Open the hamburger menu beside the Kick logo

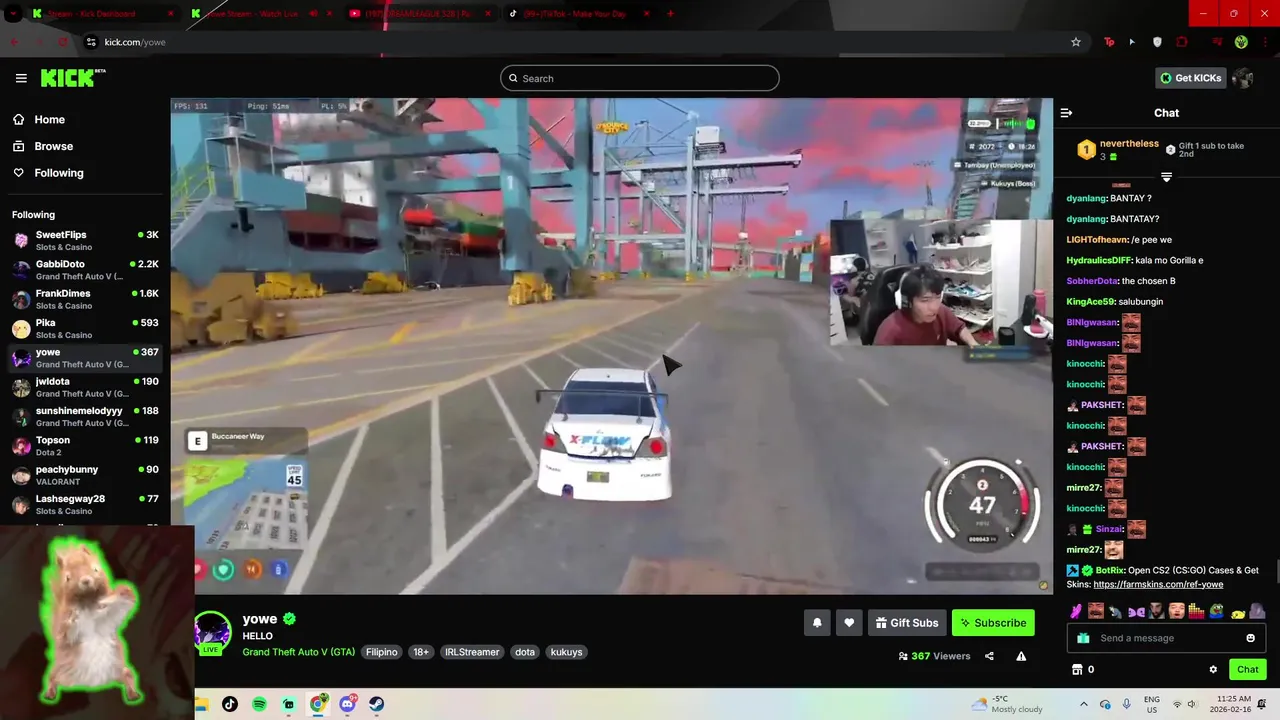(x=21, y=78)
